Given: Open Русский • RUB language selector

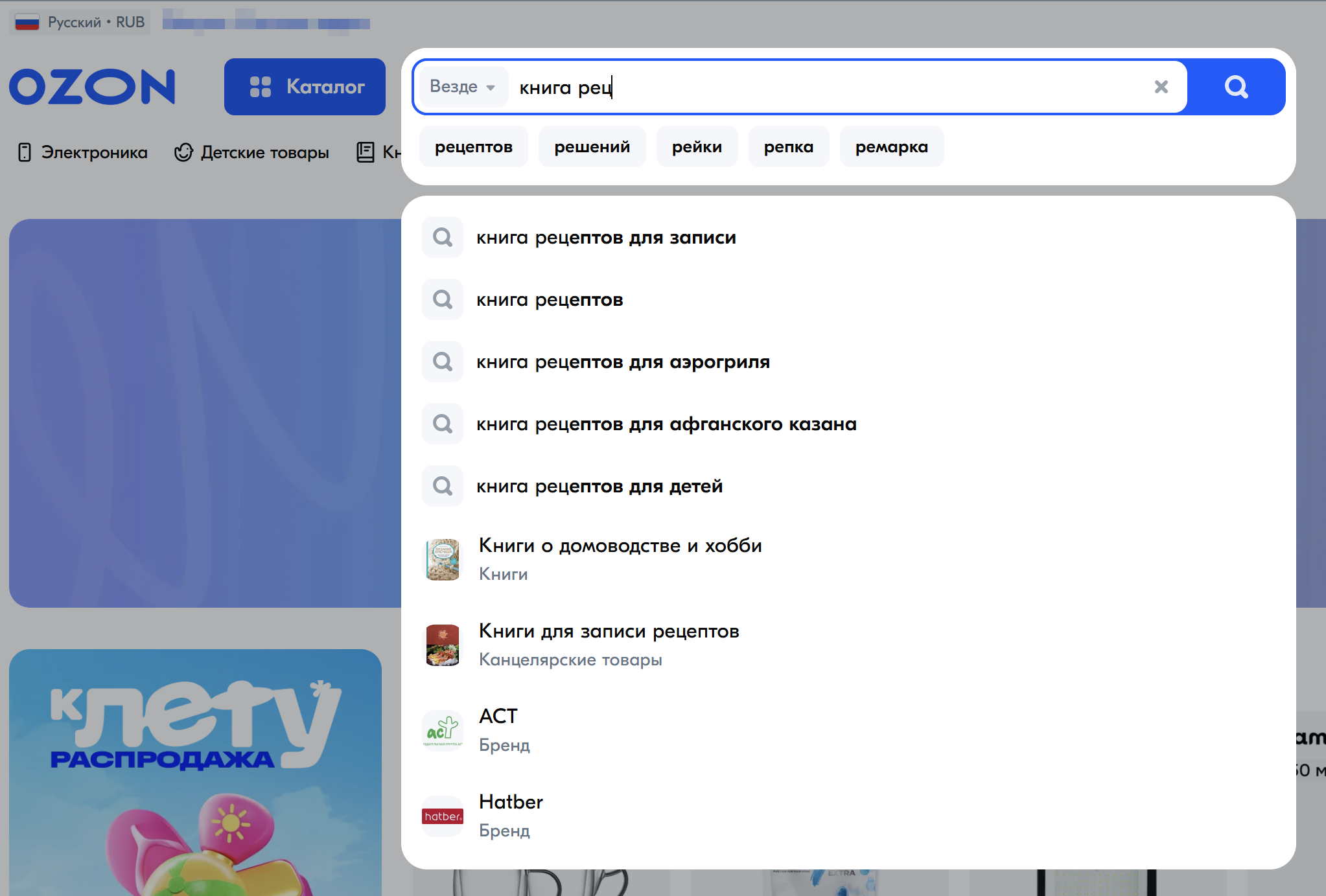Looking at the screenshot, I should tap(80, 22).
